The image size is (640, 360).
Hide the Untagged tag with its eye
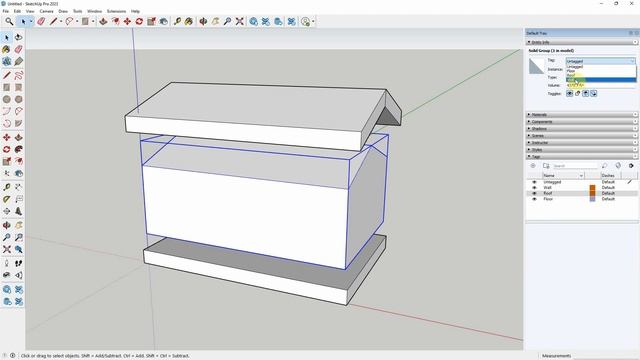click(x=534, y=182)
